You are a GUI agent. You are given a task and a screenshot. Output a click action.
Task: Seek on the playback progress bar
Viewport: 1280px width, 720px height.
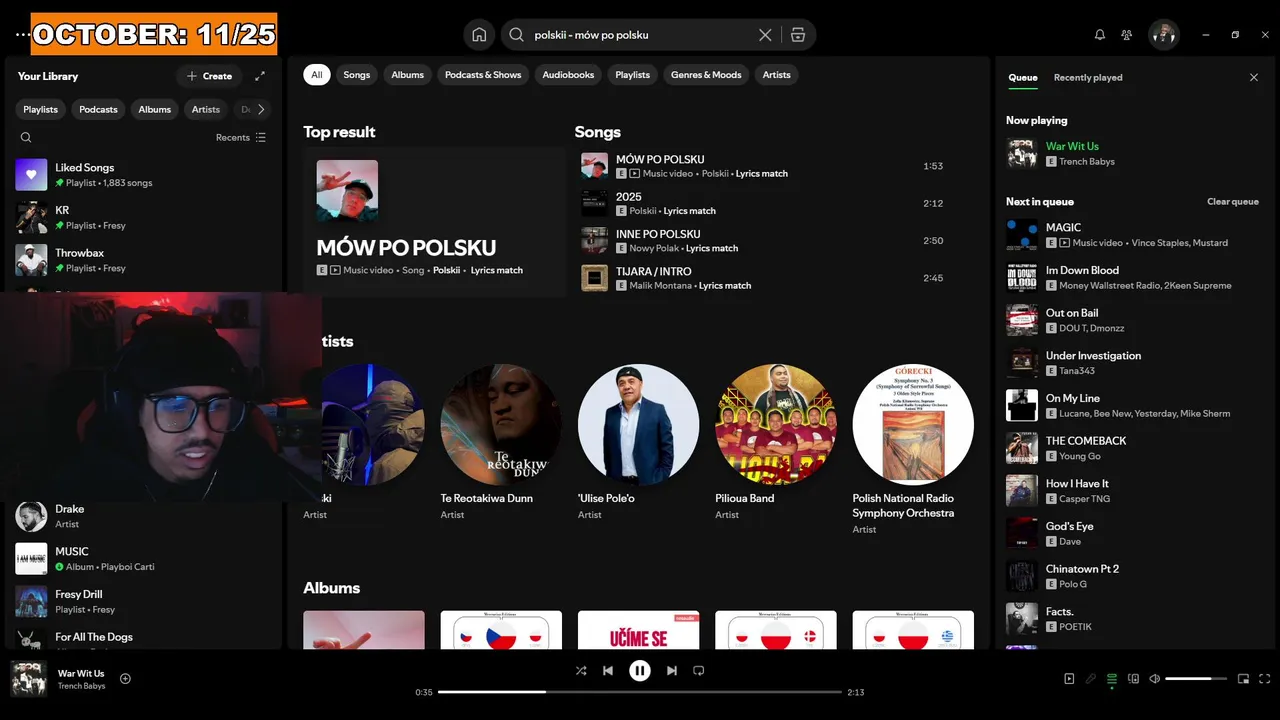click(640, 692)
